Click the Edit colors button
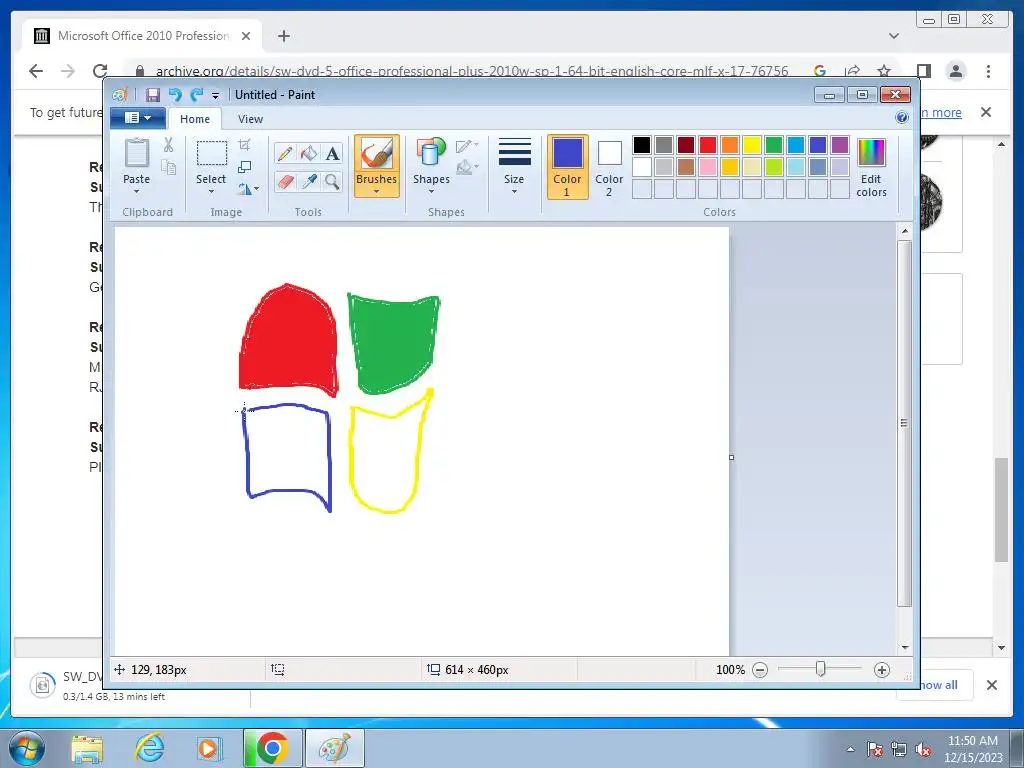1024x768 pixels. point(871,168)
